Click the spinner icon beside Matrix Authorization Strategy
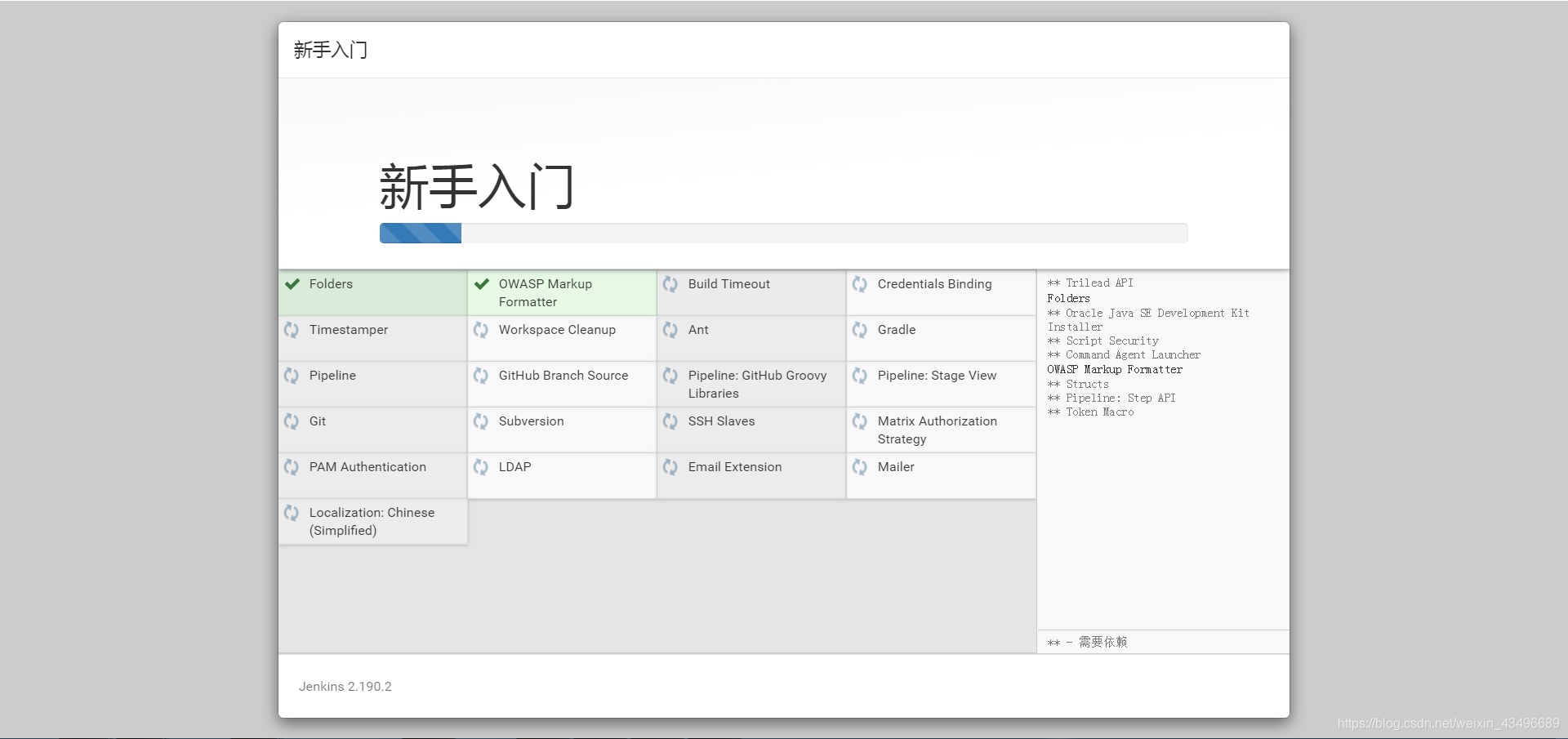 click(x=860, y=421)
